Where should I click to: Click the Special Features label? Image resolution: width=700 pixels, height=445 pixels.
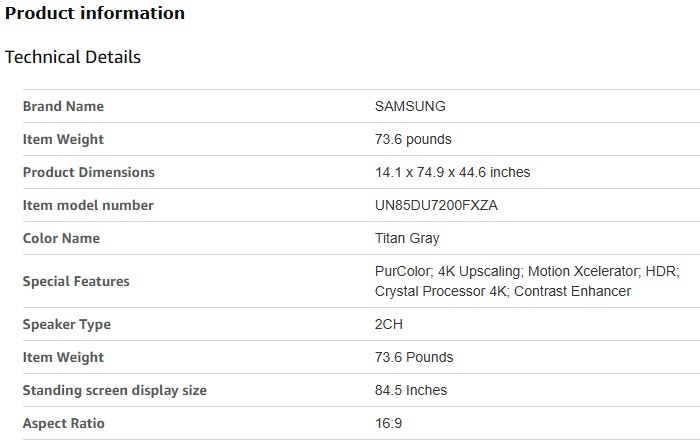click(76, 281)
